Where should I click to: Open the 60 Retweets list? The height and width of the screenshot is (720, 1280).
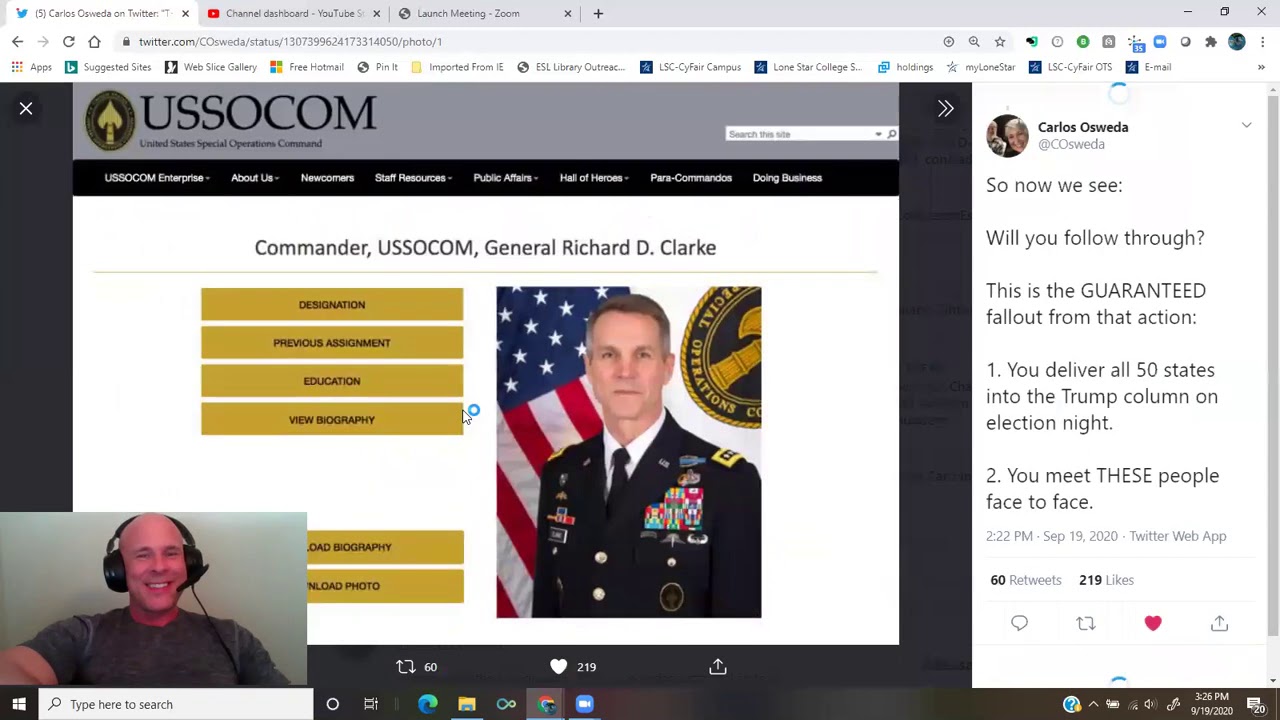[1026, 580]
